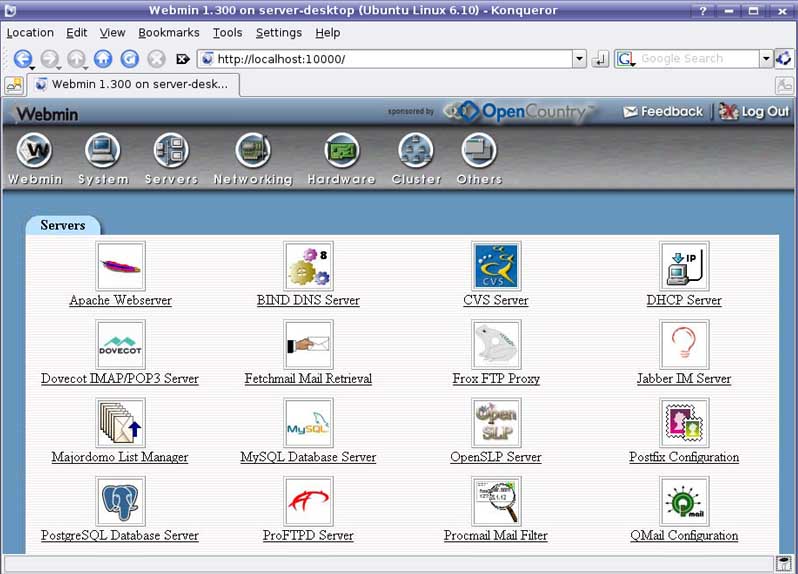Select the Others category icon

[x=479, y=151]
